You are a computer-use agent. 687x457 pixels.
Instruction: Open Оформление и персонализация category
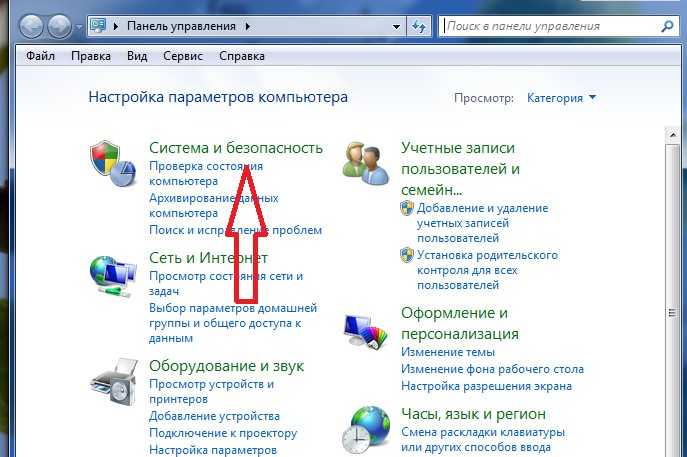coord(460,323)
